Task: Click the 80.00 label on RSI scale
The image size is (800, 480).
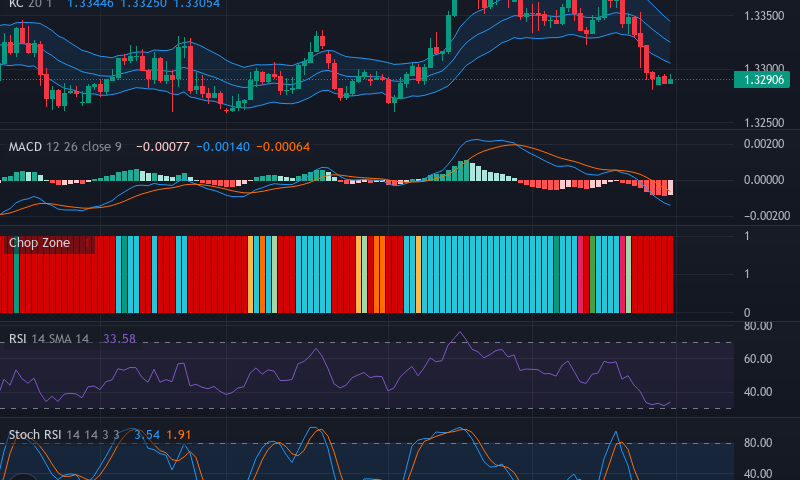Action: [x=758, y=326]
